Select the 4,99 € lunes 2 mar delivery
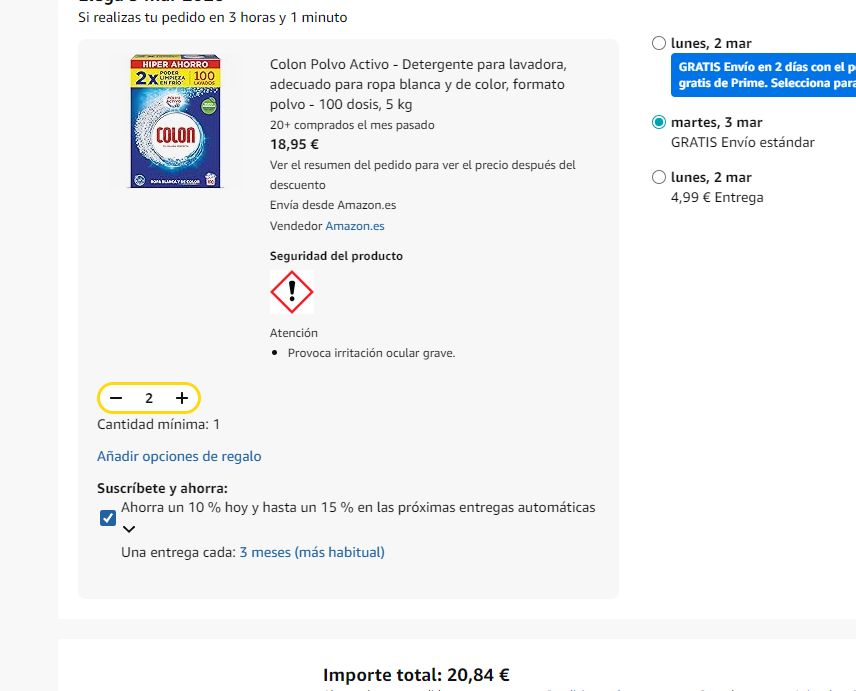The width and height of the screenshot is (856, 691). pyautogui.click(x=658, y=176)
